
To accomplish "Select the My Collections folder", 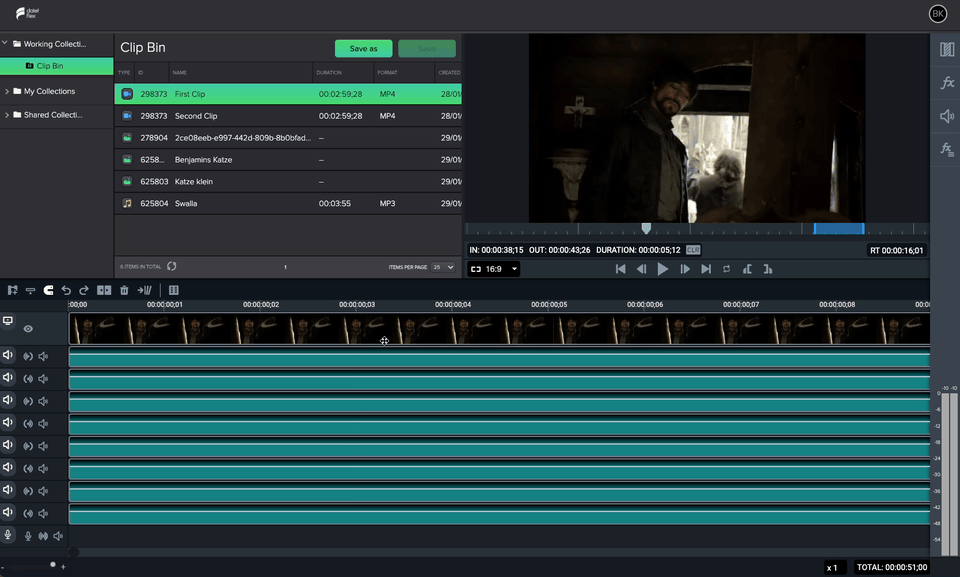I will coord(49,91).
